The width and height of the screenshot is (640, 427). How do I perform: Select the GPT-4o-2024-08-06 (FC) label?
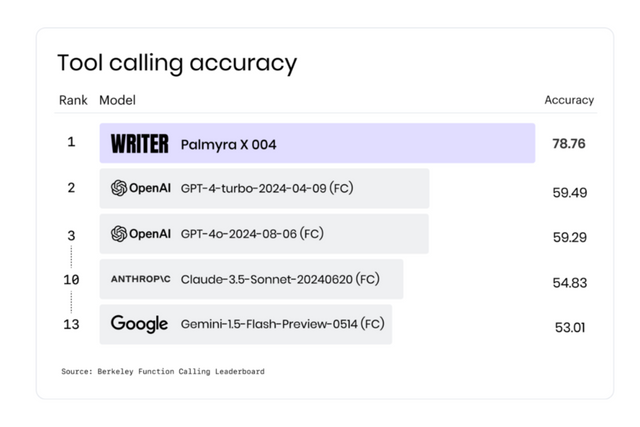coord(252,234)
